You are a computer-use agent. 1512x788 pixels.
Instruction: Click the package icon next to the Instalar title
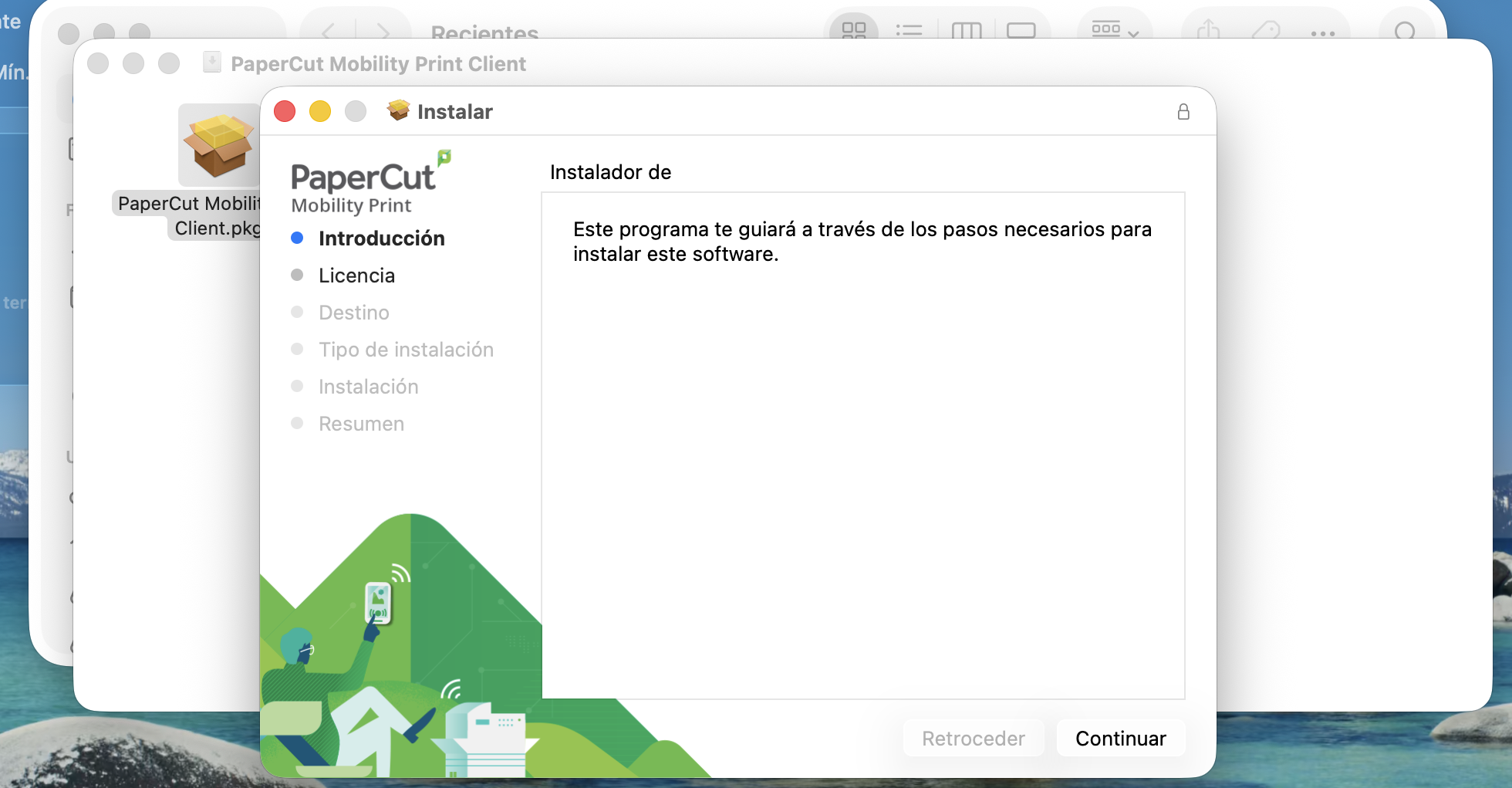point(398,111)
